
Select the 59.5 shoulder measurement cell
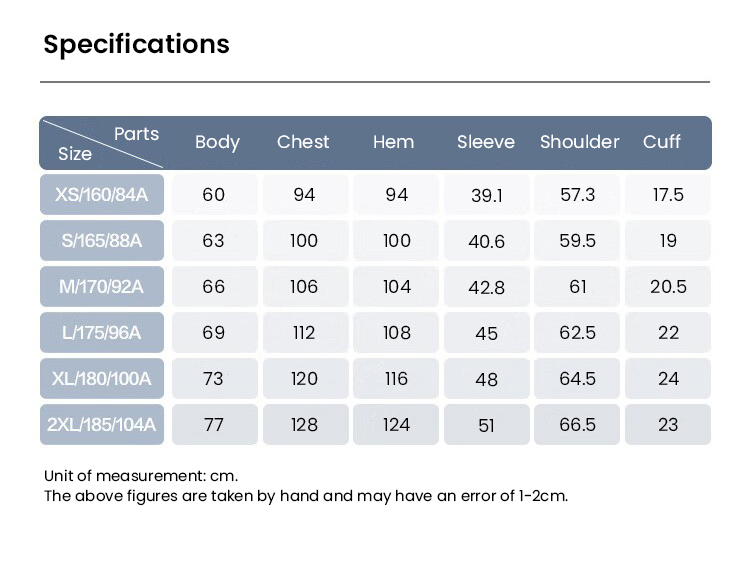click(x=578, y=241)
